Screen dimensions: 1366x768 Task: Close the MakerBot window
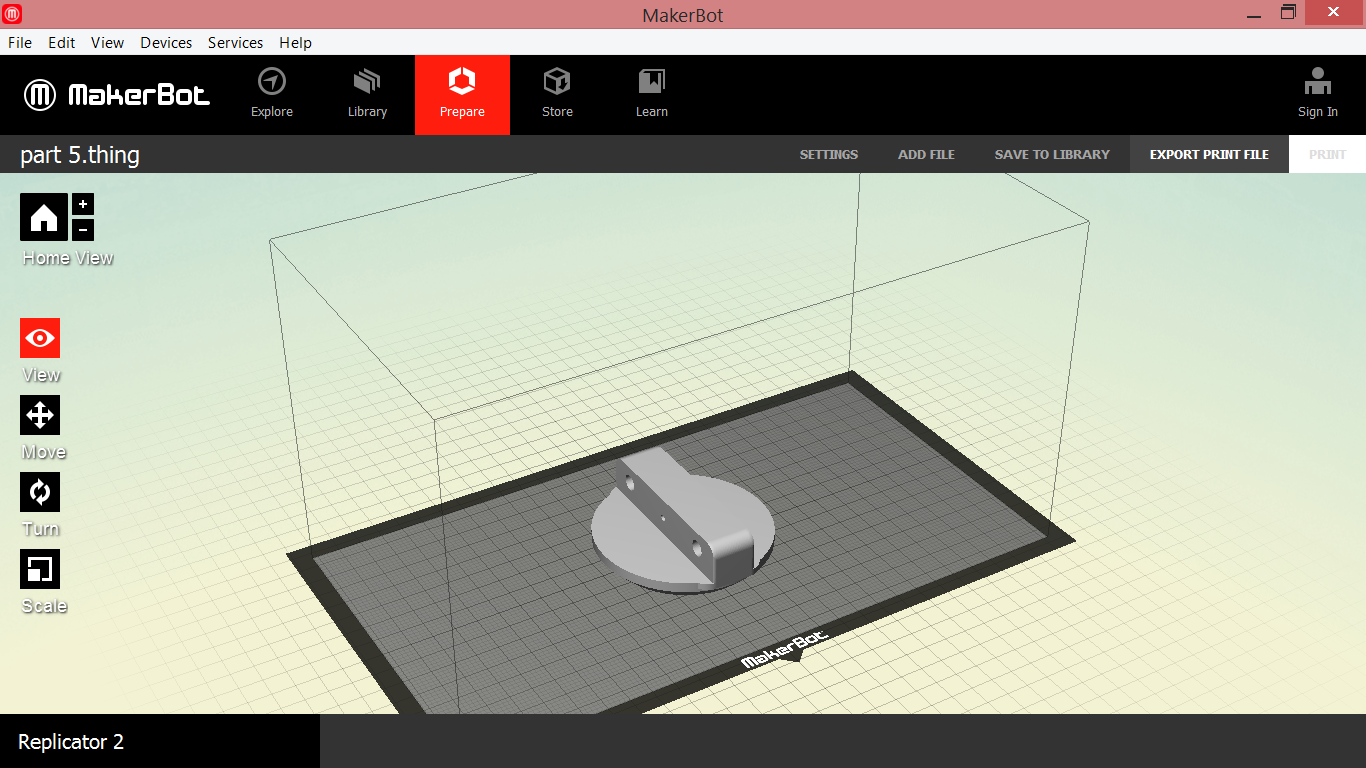click(1334, 12)
